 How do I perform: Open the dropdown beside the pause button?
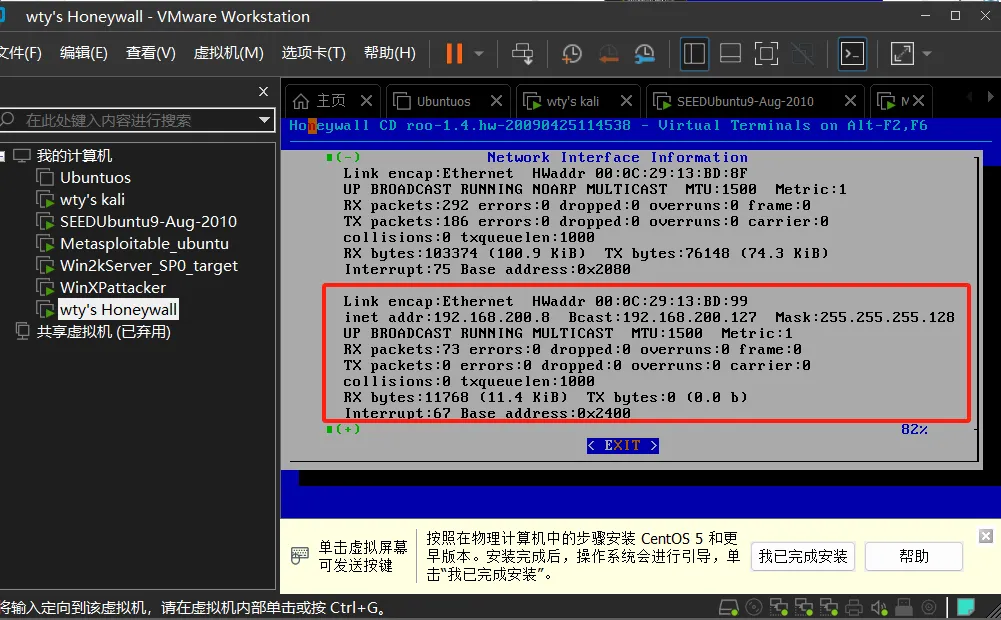click(479, 54)
